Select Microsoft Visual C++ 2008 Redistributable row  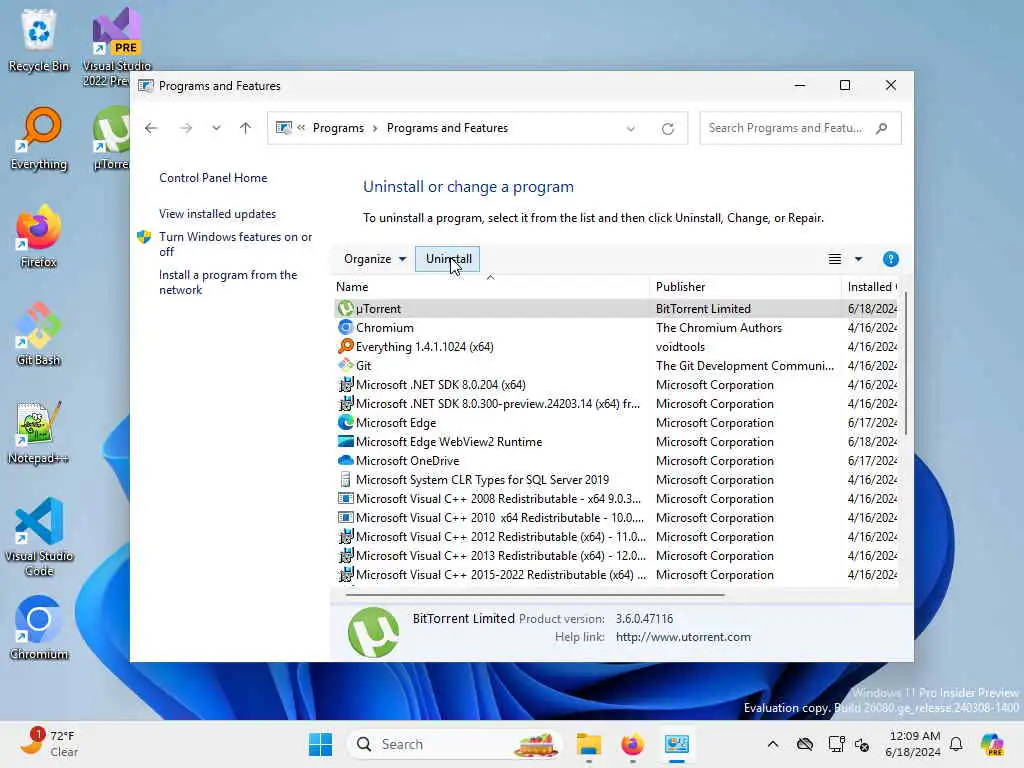616,498
